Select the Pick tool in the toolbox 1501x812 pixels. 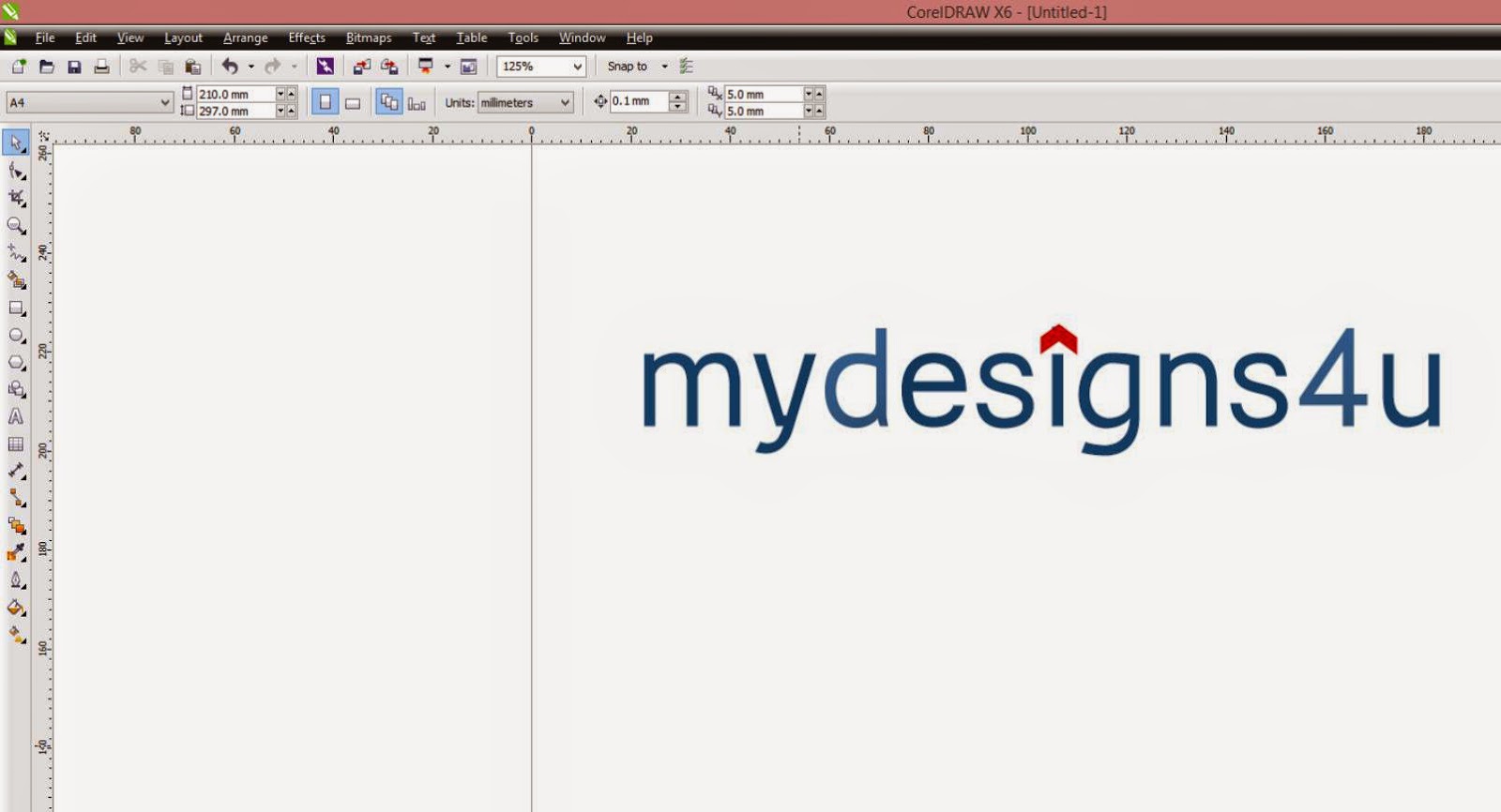click(x=16, y=143)
